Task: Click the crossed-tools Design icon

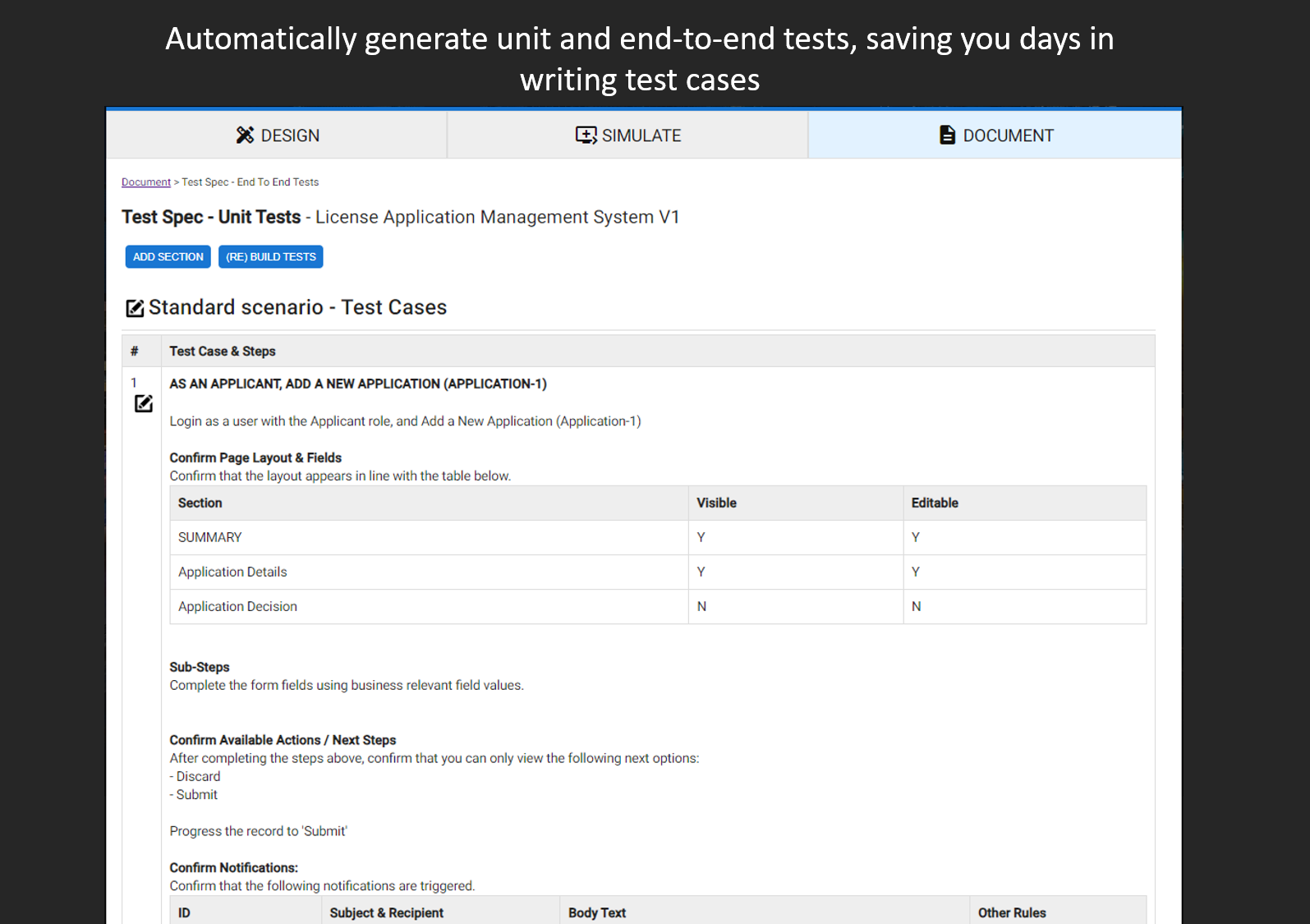Action: (245, 136)
